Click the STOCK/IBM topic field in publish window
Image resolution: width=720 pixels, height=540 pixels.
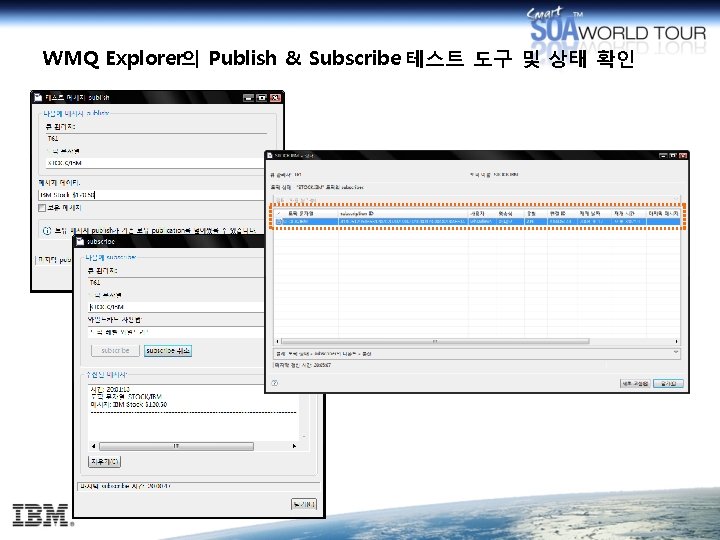[155, 163]
